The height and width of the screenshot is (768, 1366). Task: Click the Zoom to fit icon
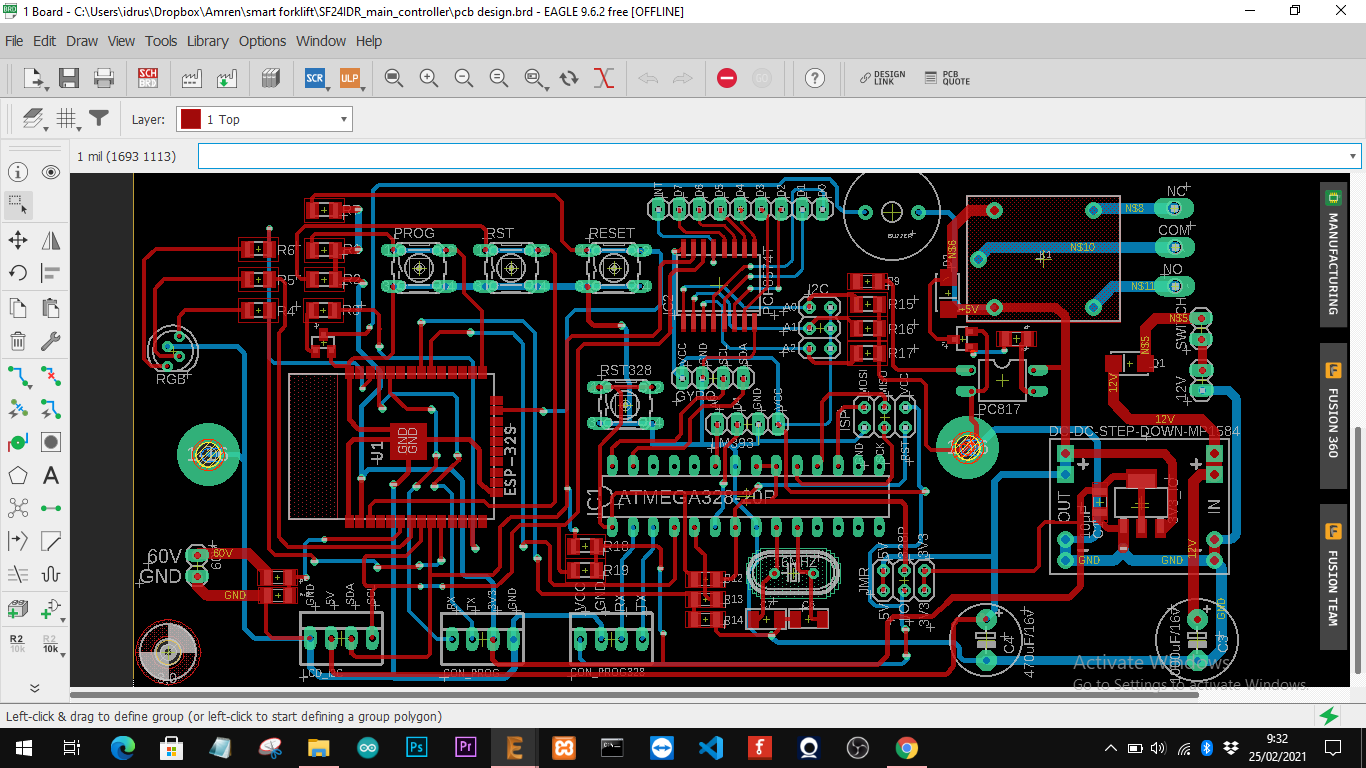[394, 78]
